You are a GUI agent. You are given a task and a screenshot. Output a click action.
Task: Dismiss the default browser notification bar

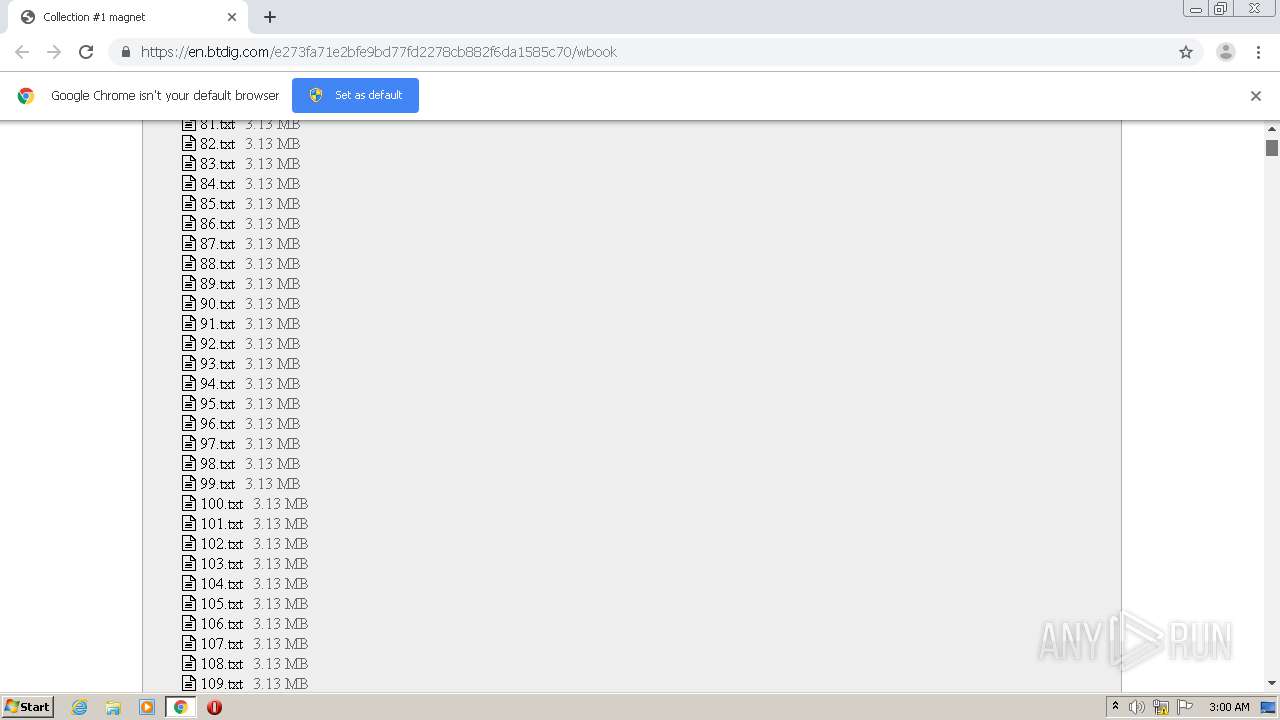(1256, 96)
